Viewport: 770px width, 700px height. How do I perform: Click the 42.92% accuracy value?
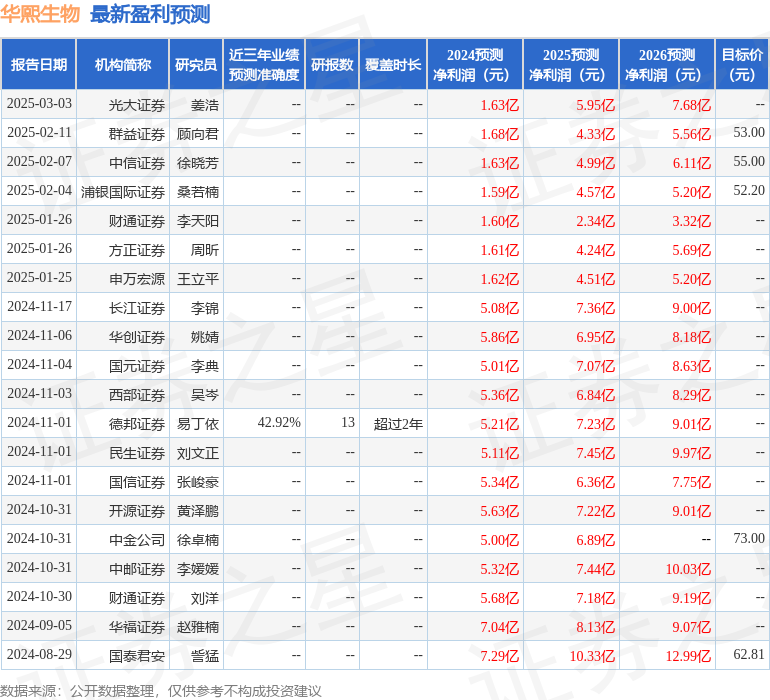click(279, 422)
